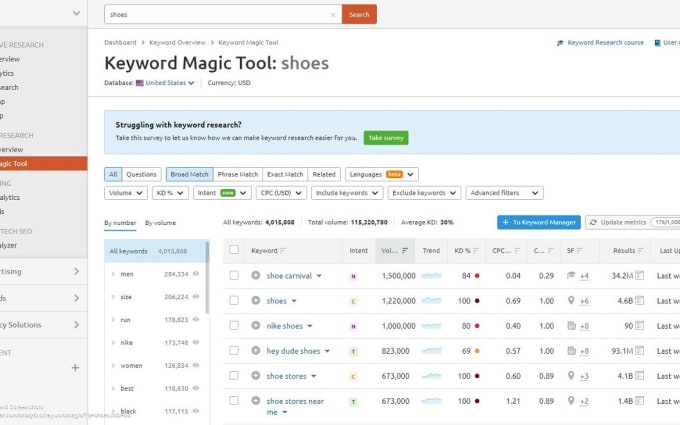Switch grouping to By volume
The height and width of the screenshot is (425, 680).
click(160, 223)
